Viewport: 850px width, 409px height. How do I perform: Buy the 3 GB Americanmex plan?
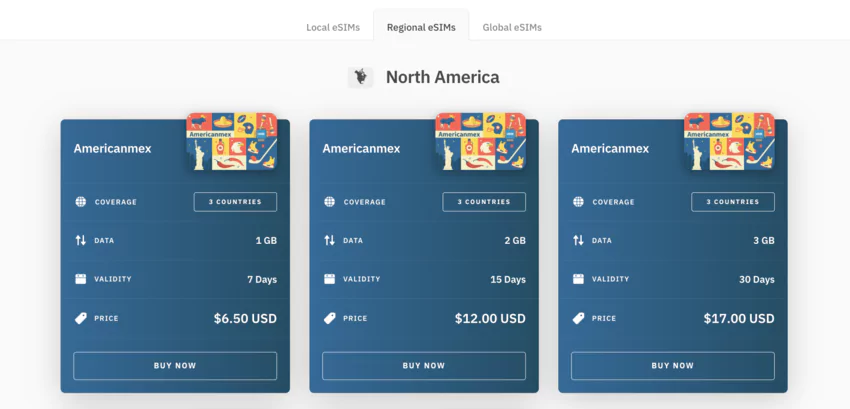coord(673,366)
